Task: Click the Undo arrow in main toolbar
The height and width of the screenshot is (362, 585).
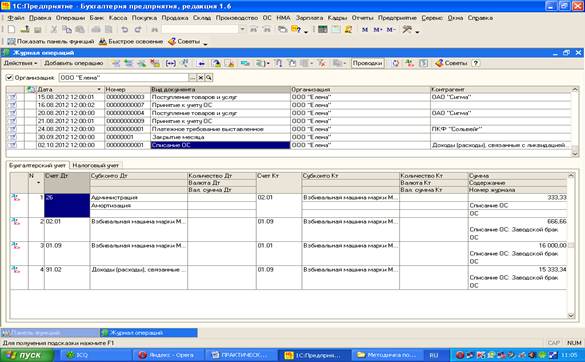Action: [x=125, y=29]
